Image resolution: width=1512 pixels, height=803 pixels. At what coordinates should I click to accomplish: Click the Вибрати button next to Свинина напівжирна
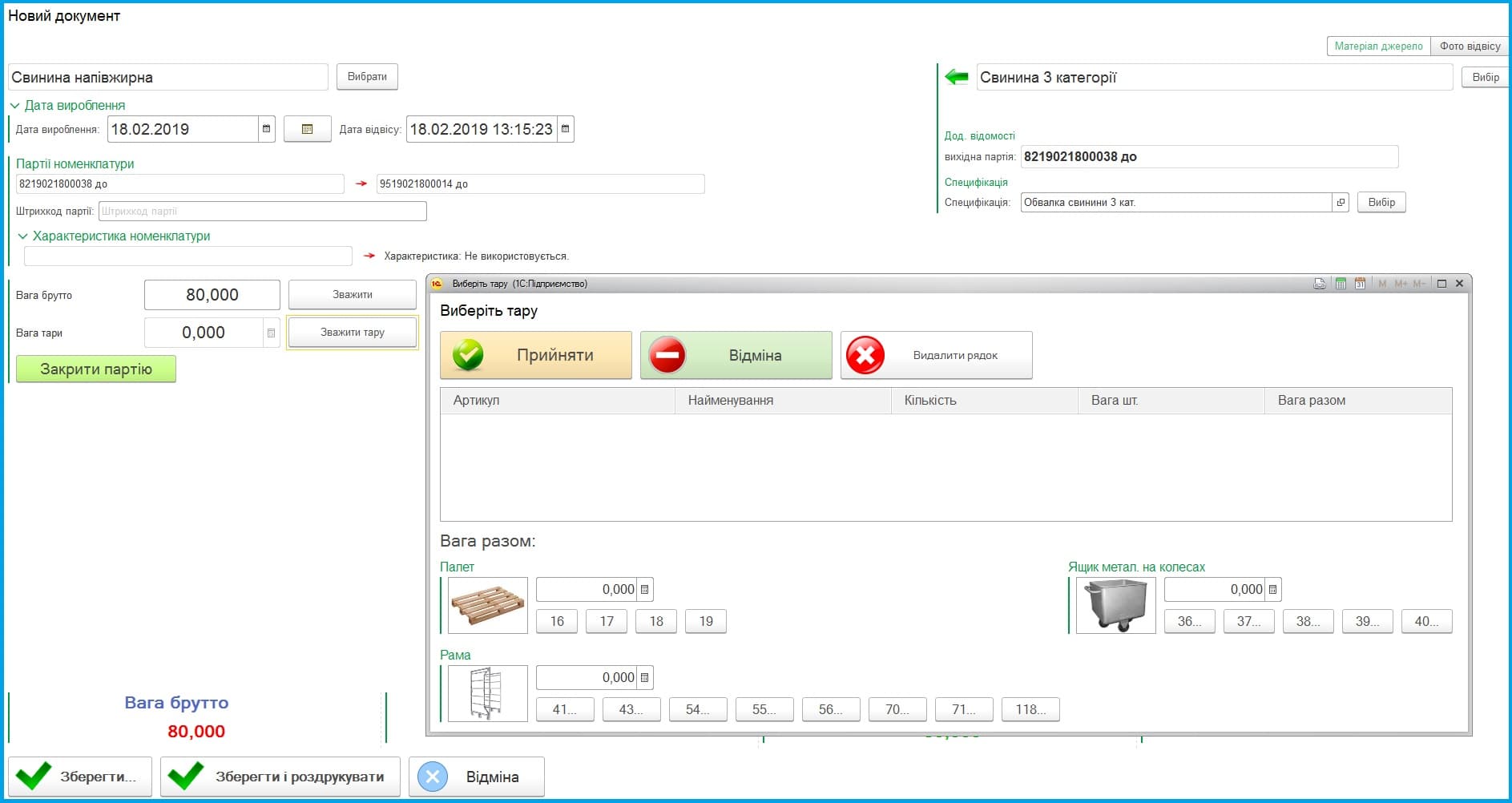(367, 77)
